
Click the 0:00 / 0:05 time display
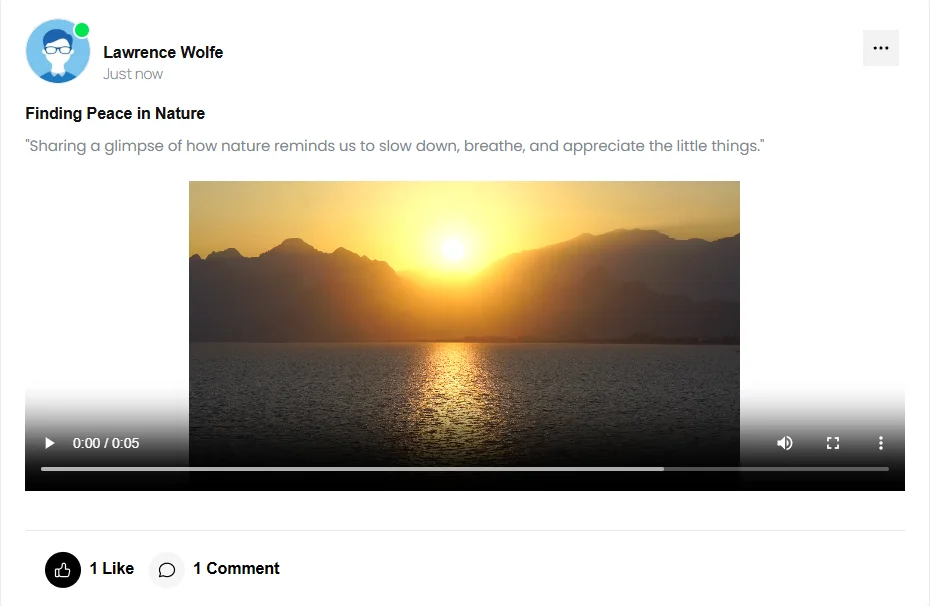(106, 443)
